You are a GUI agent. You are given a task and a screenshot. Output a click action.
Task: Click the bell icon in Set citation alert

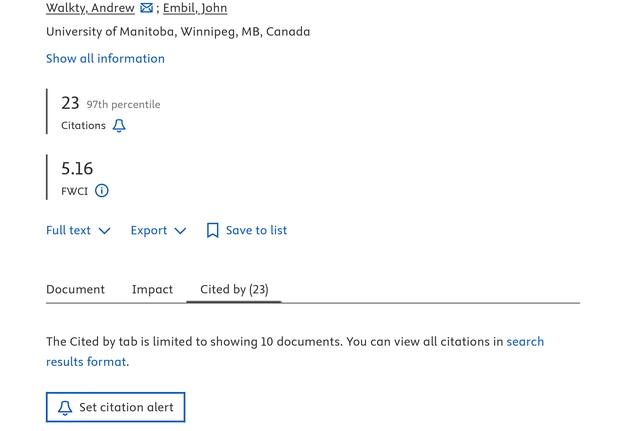(x=65, y=408)
